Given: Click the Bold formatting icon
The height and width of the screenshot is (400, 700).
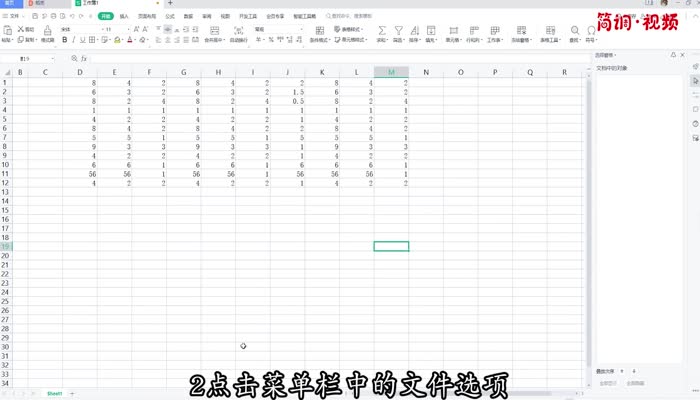Looking at the screenshot, I should 64,41.
